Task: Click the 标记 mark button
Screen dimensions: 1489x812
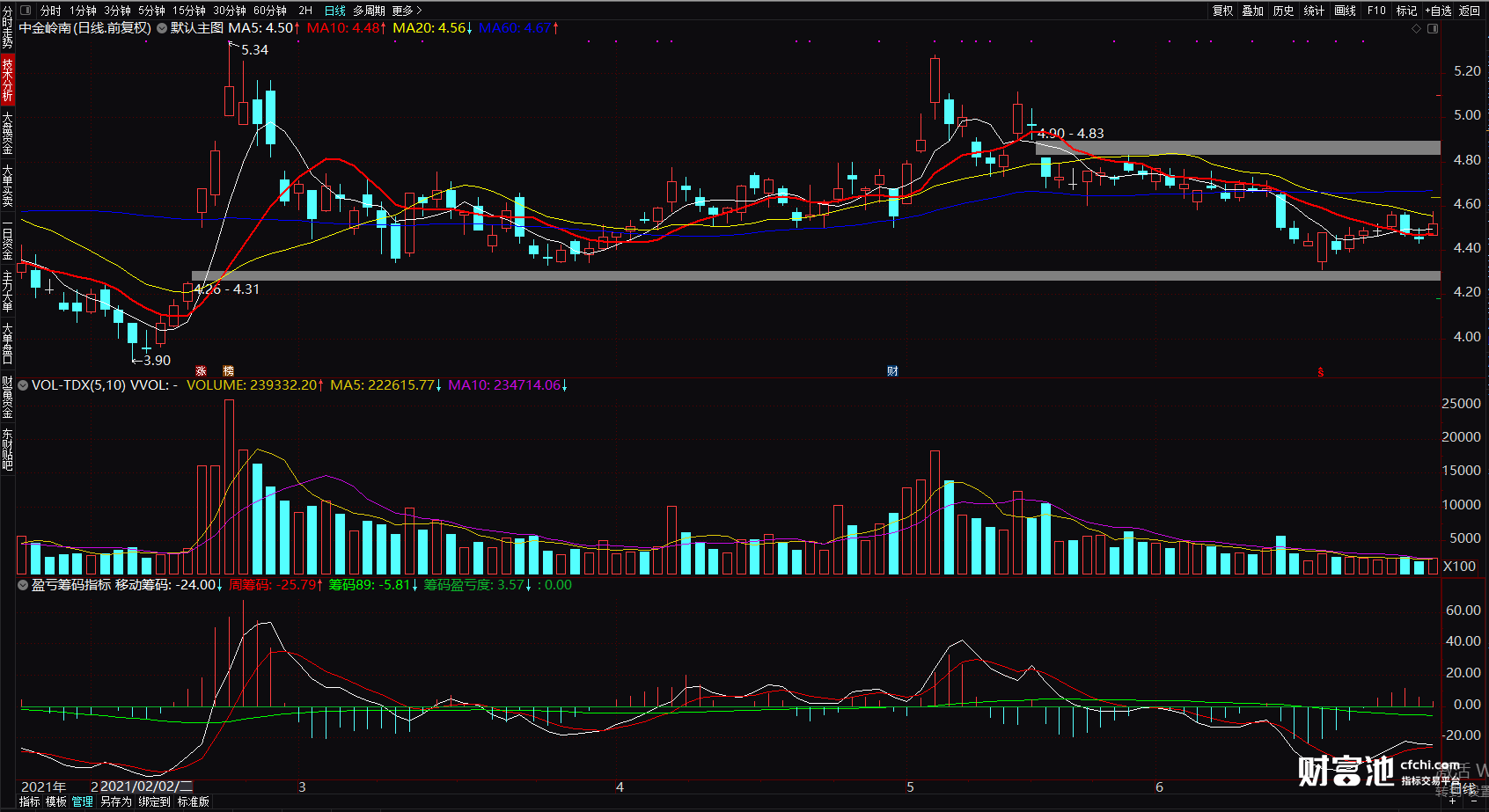Action: point(1406,11)
